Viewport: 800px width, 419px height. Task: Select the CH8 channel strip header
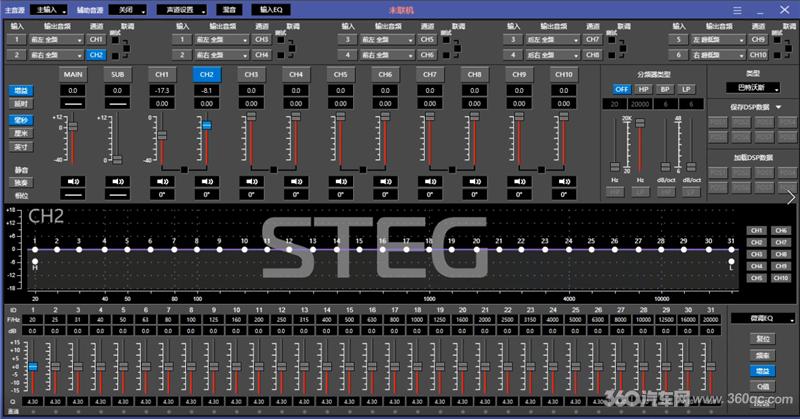click(x=474, y=75)
